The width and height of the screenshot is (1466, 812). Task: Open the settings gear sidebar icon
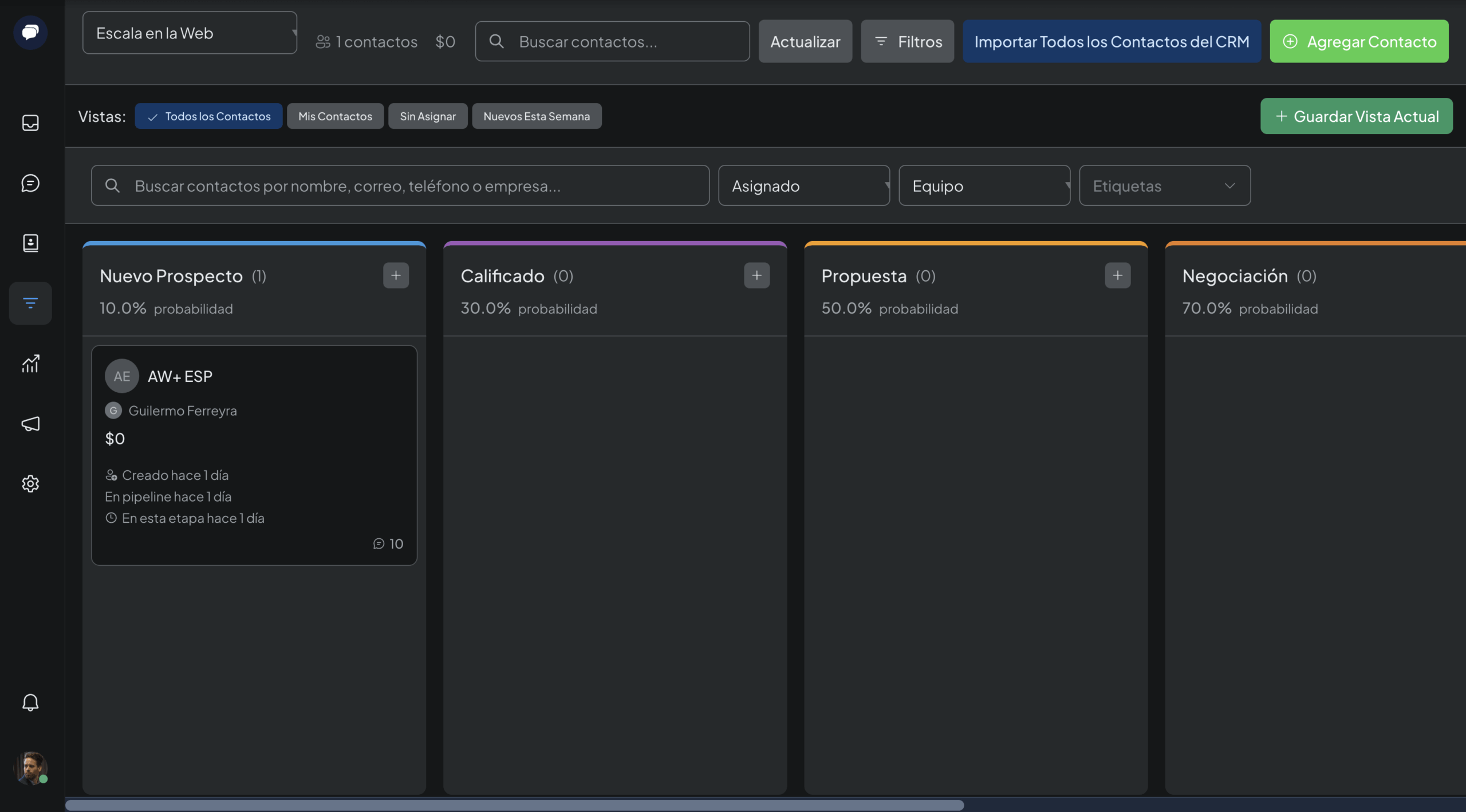(30, 484)
